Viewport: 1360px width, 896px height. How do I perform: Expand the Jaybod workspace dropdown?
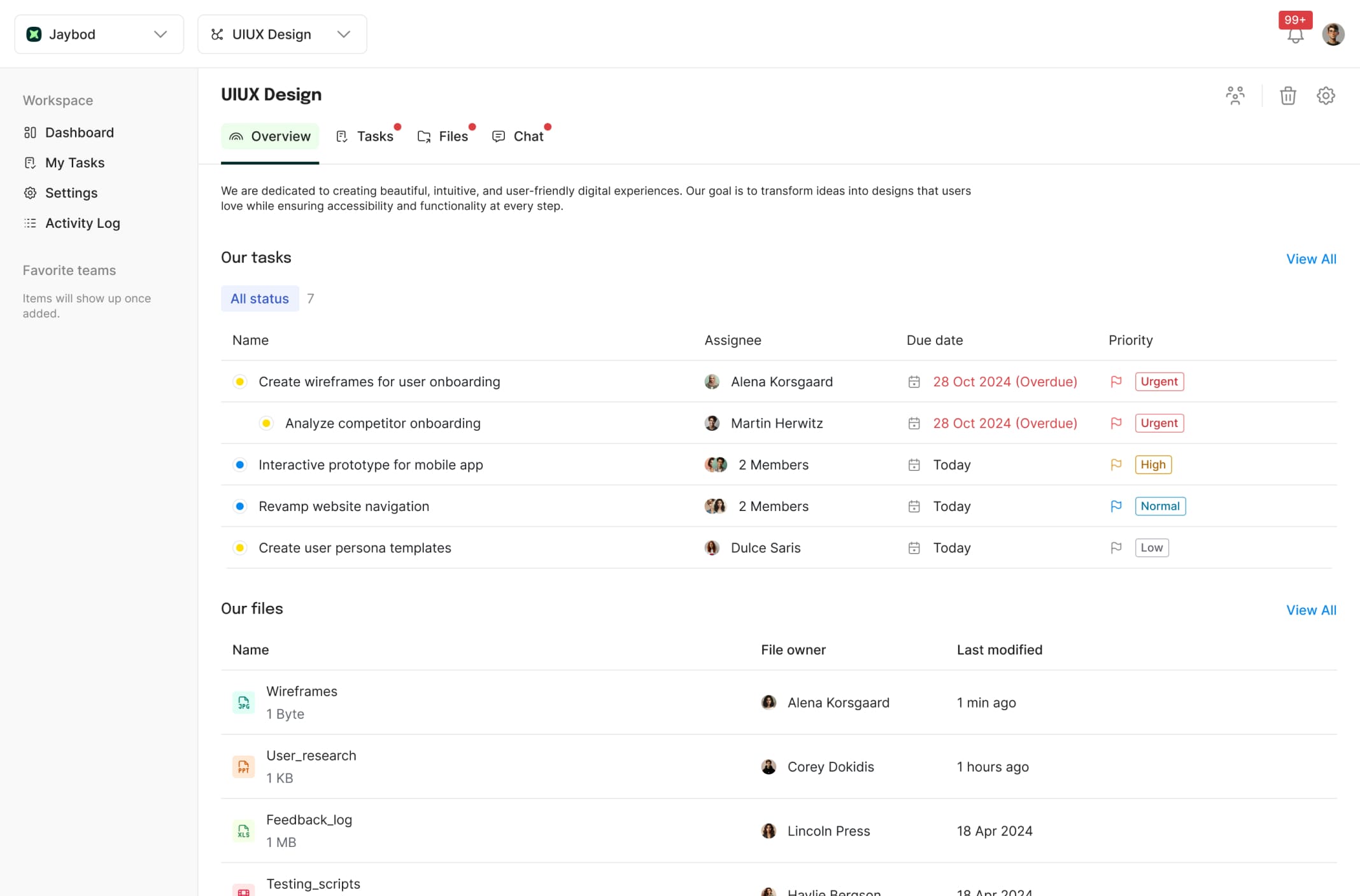point(160,34)
